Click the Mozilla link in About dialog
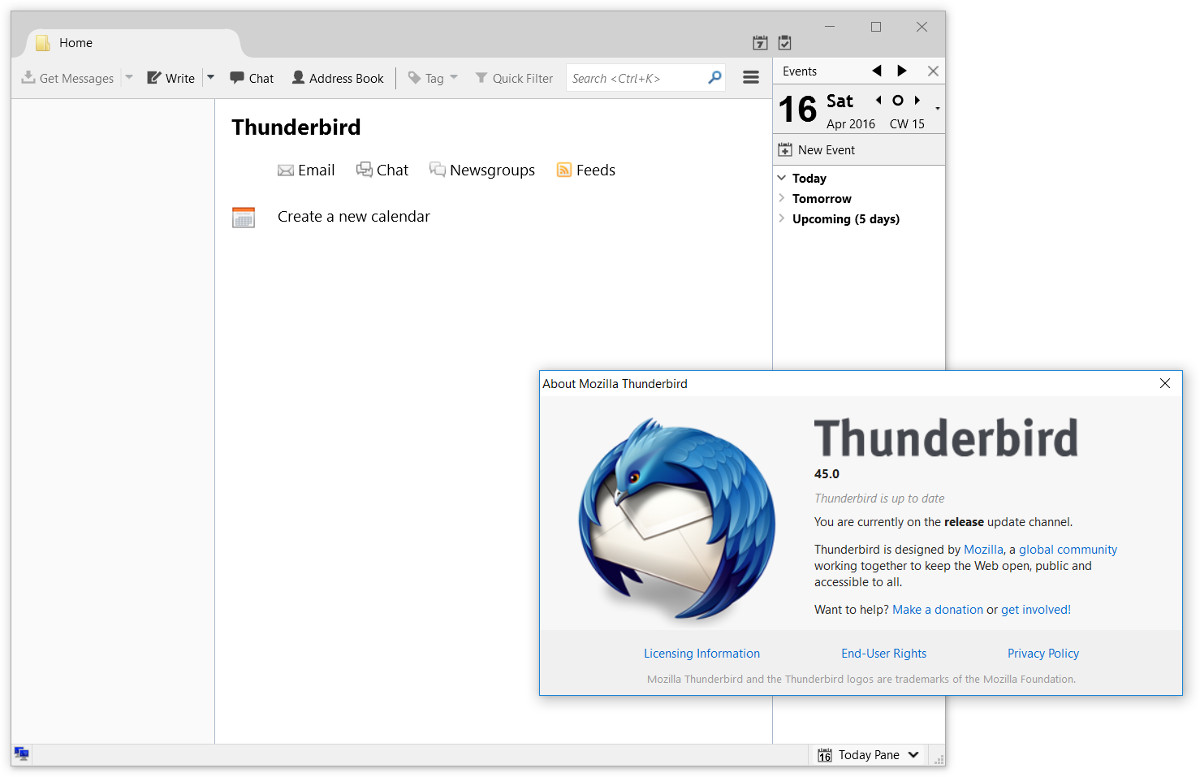The height and width of the screenshot is (777, 1200). (983, 549)
